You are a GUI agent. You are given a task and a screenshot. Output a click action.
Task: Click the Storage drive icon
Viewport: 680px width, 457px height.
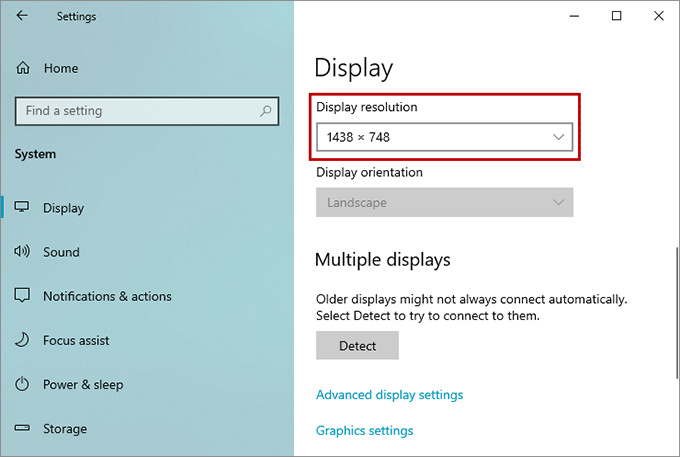[x=22, y=428]
